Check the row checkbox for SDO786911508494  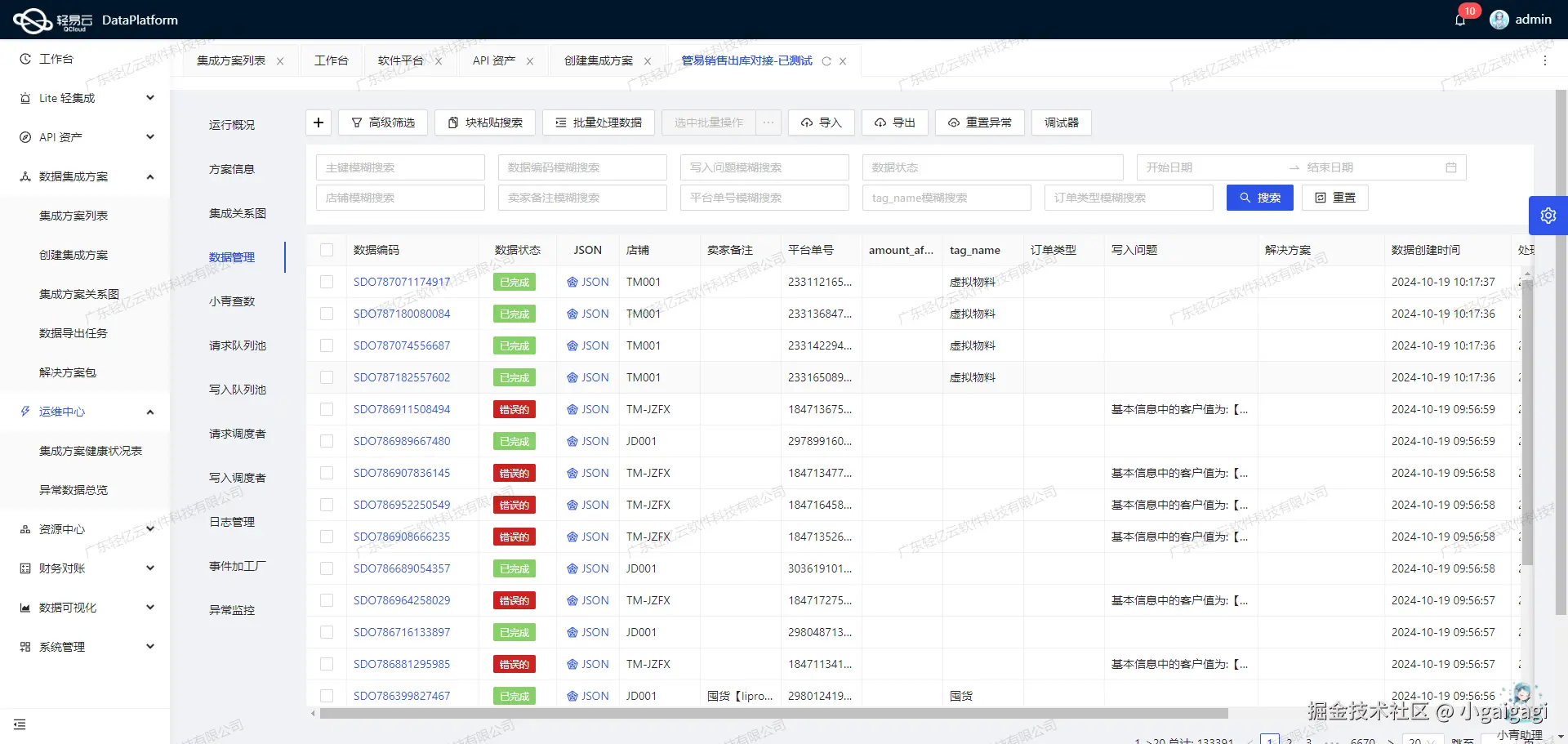click(x=327, y=409)
